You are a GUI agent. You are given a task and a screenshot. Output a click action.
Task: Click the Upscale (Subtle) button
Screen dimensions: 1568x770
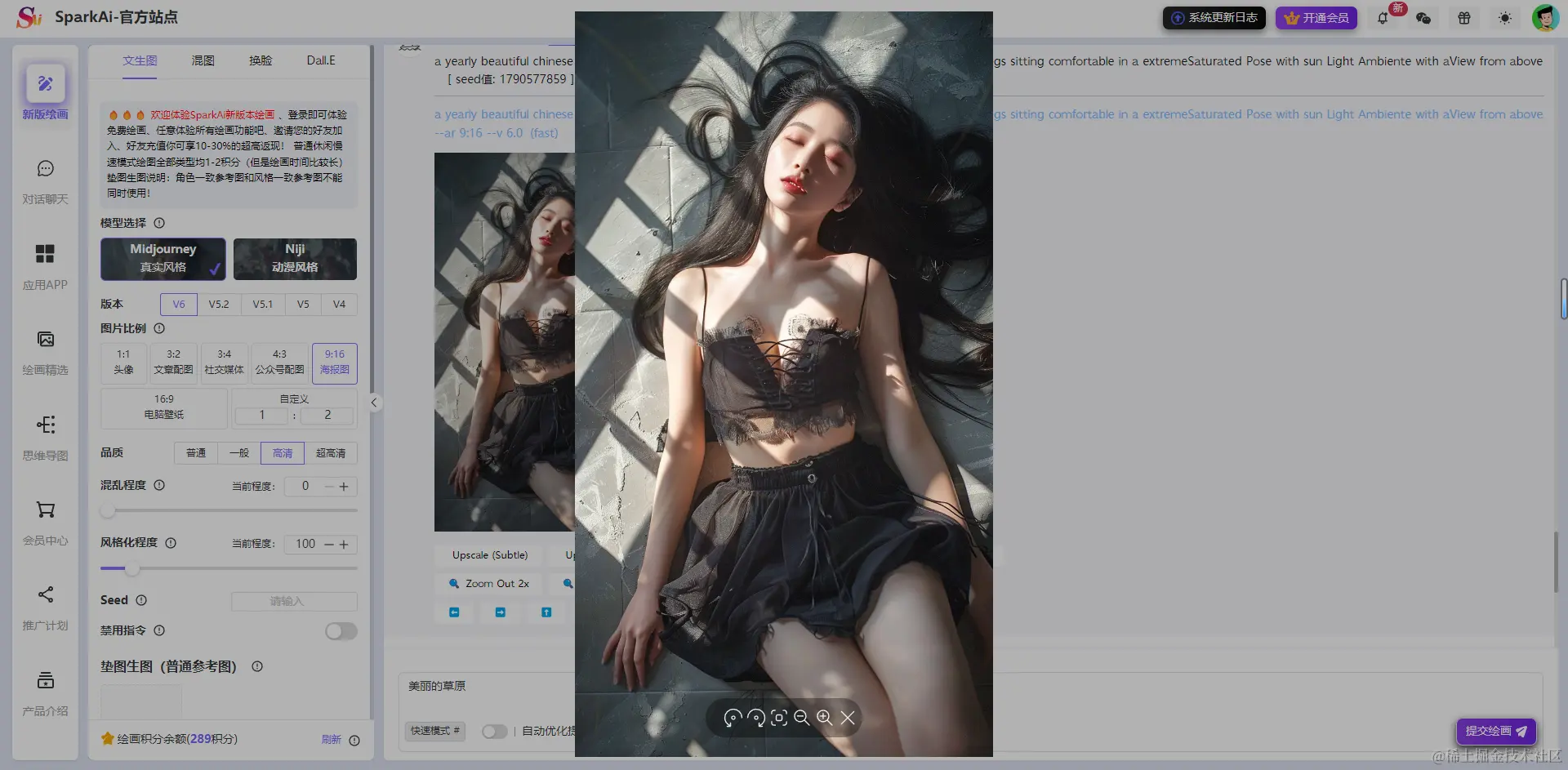(x=488, y=554)
